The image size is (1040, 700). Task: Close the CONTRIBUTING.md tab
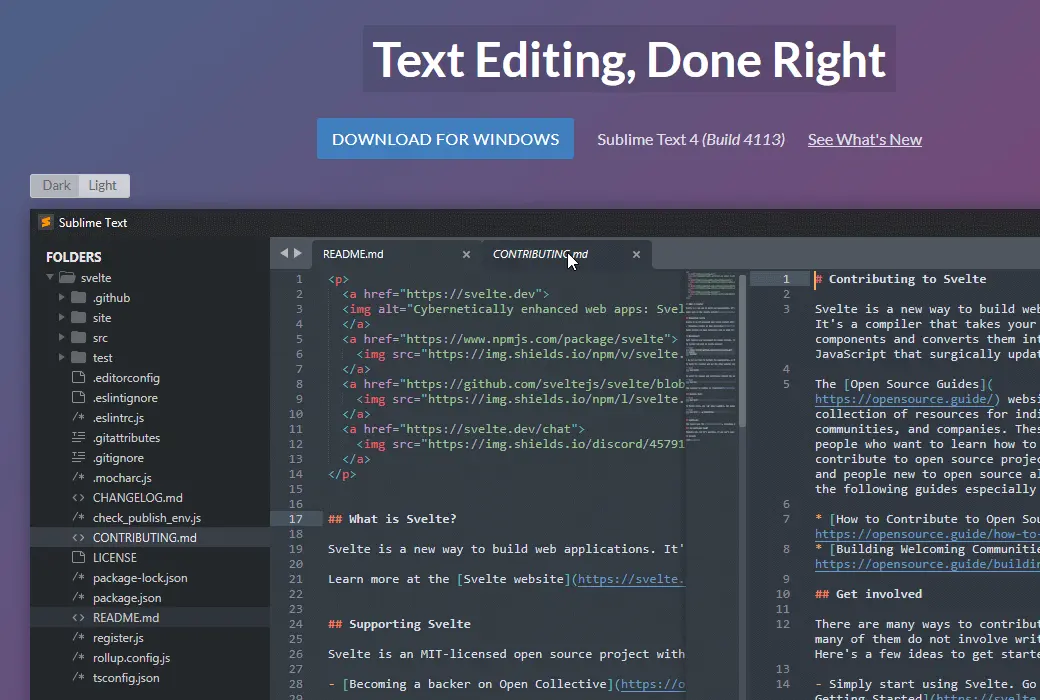636,254
